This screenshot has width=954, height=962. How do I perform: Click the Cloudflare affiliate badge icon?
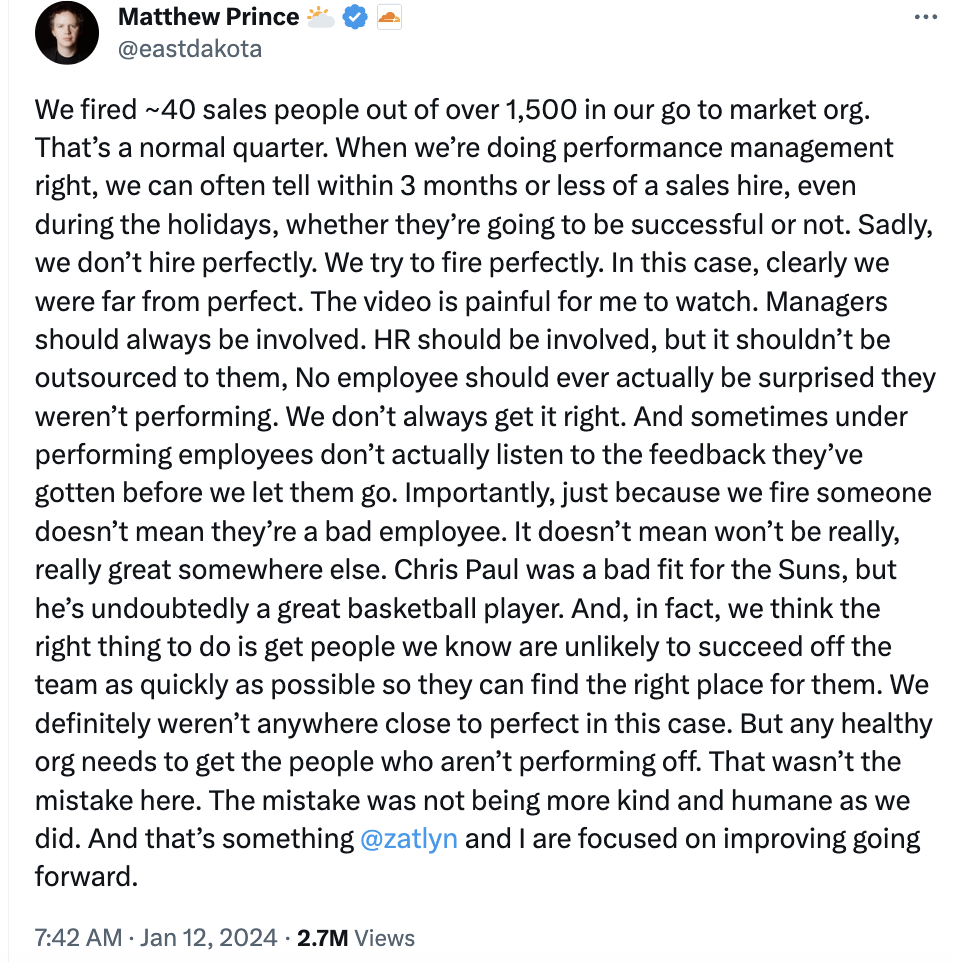389,17
